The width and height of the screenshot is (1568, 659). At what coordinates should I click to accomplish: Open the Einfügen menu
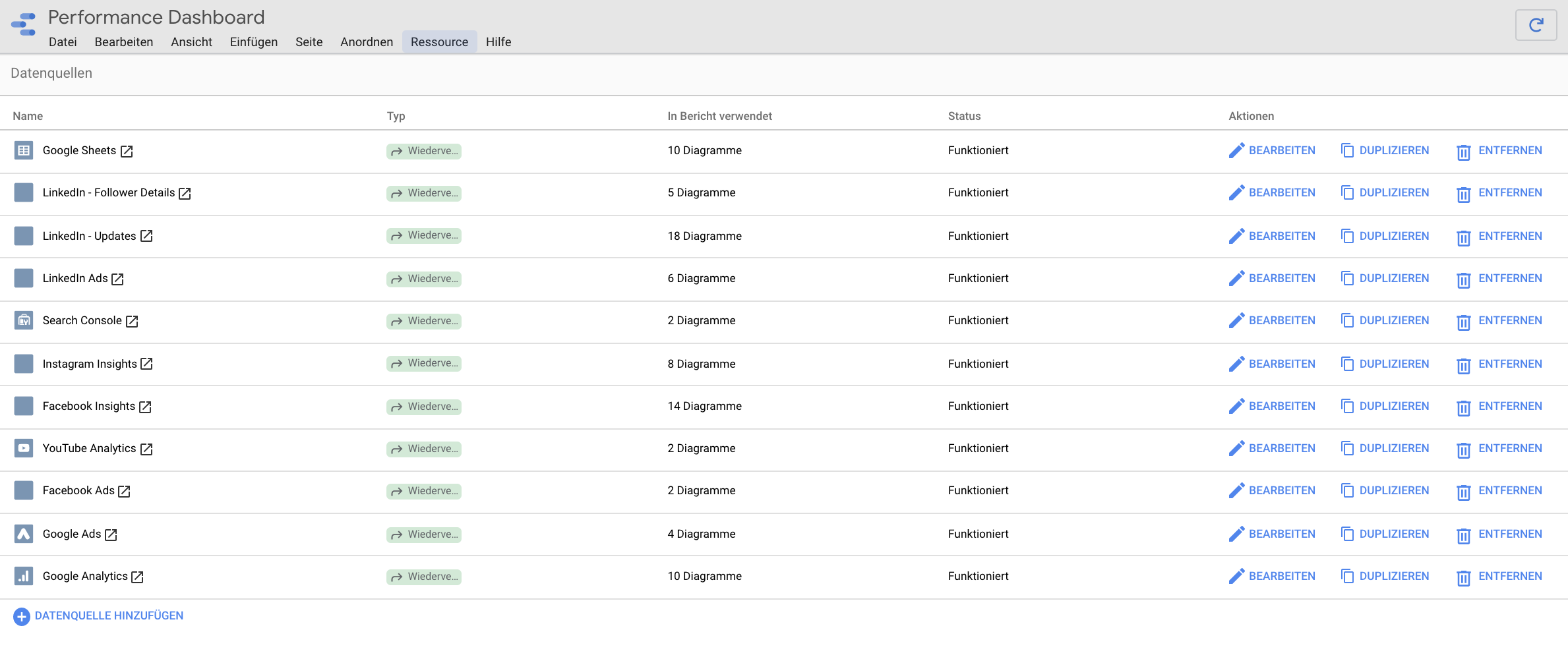254,42
